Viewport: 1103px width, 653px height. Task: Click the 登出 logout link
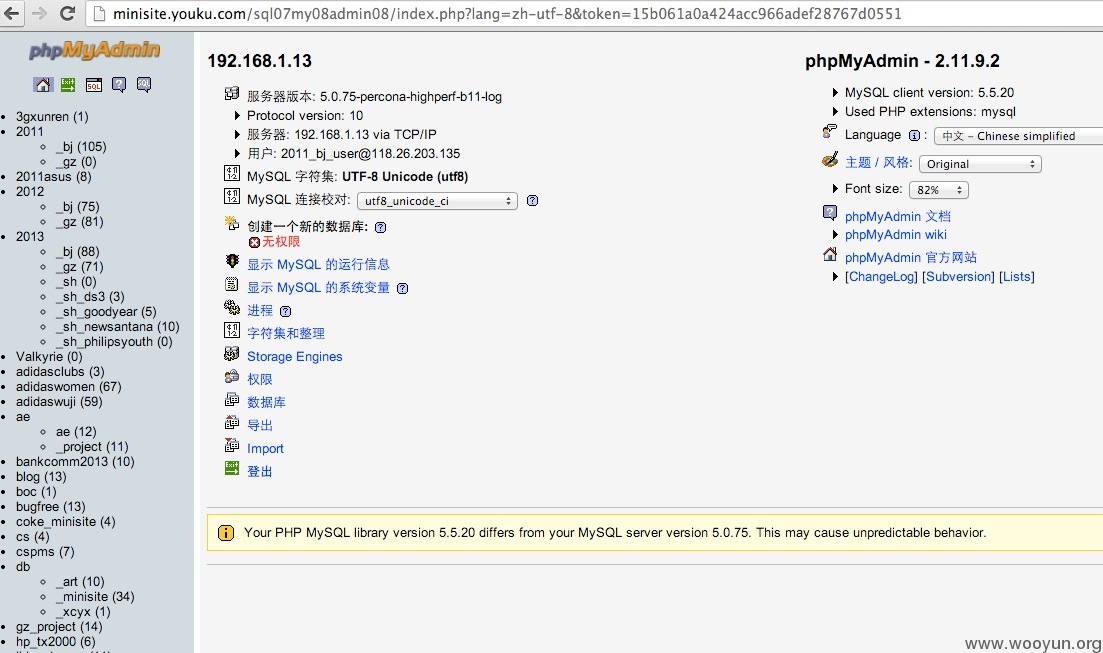click(260, 471)
